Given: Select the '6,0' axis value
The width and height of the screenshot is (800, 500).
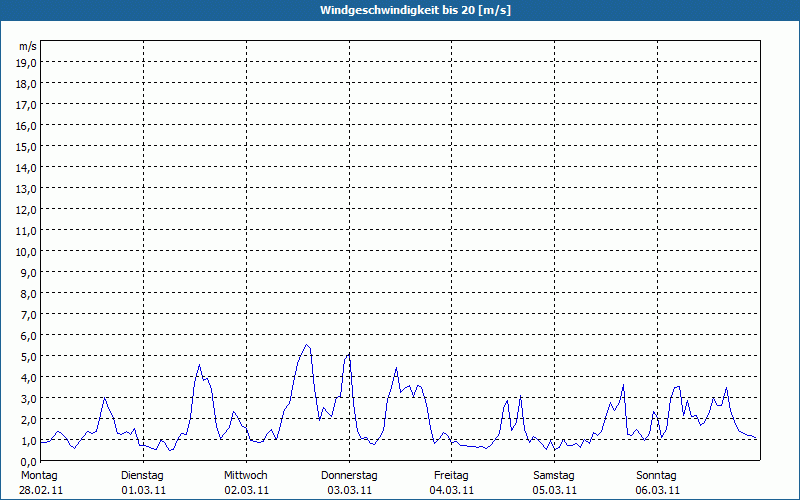Looking at the screenshot, I should click(29, 336).
